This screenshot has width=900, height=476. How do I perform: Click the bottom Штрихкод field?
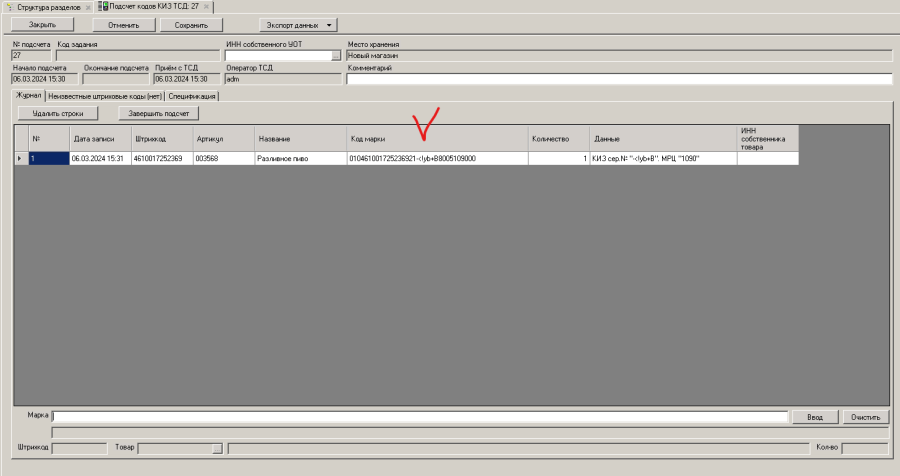(79, 448)
